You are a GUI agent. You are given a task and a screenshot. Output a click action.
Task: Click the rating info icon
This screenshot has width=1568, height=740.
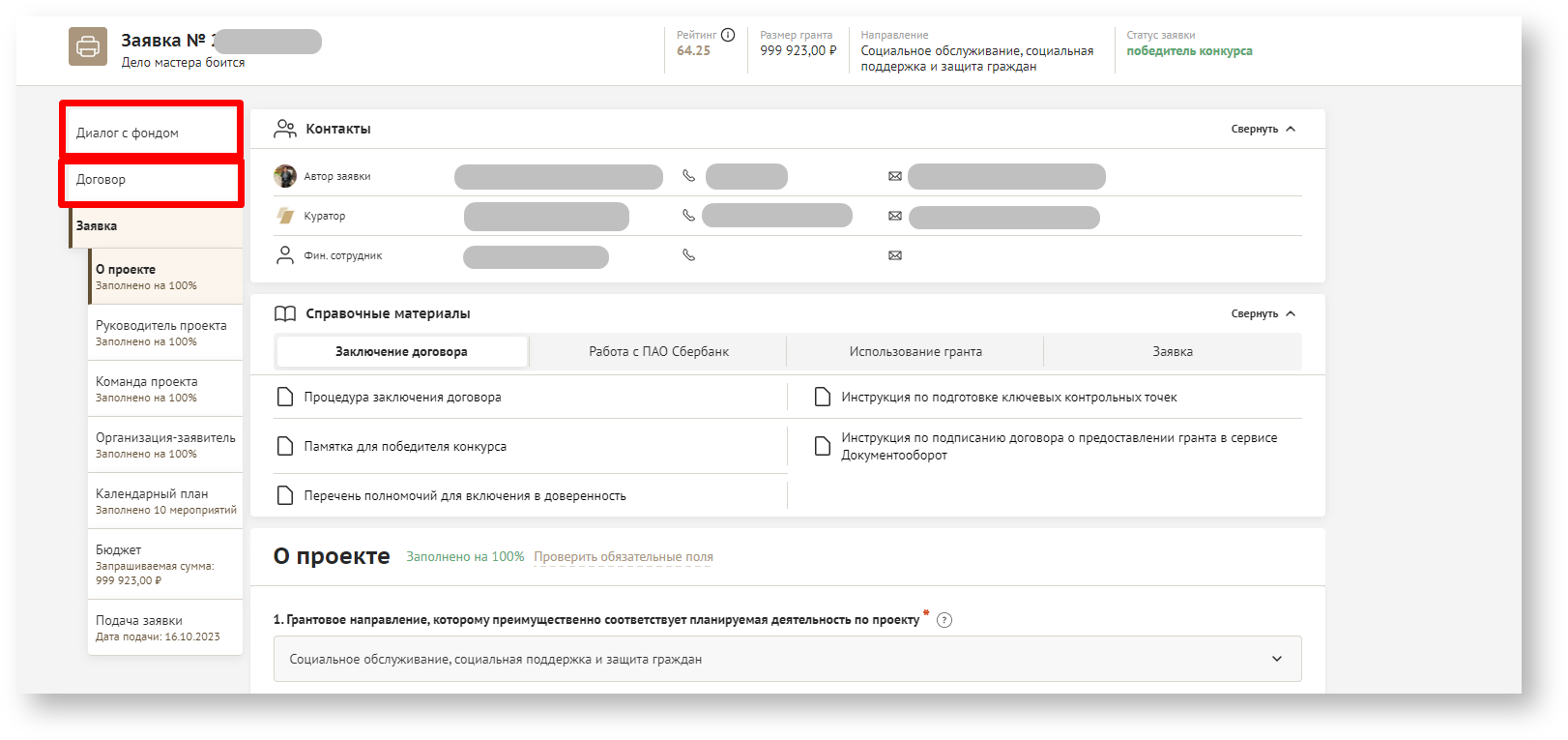point(728,35)
